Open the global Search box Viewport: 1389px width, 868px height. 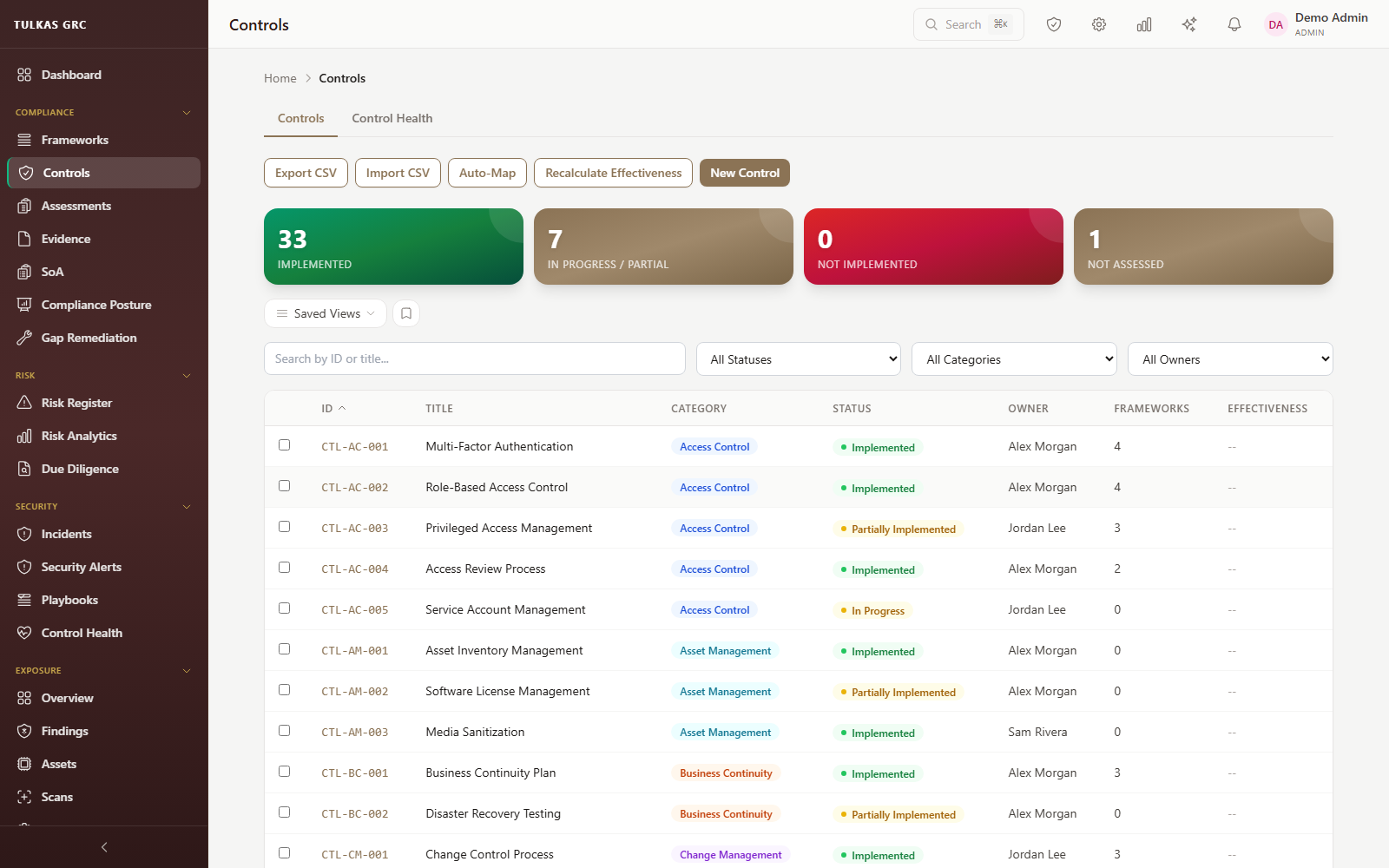coord(969,24)
